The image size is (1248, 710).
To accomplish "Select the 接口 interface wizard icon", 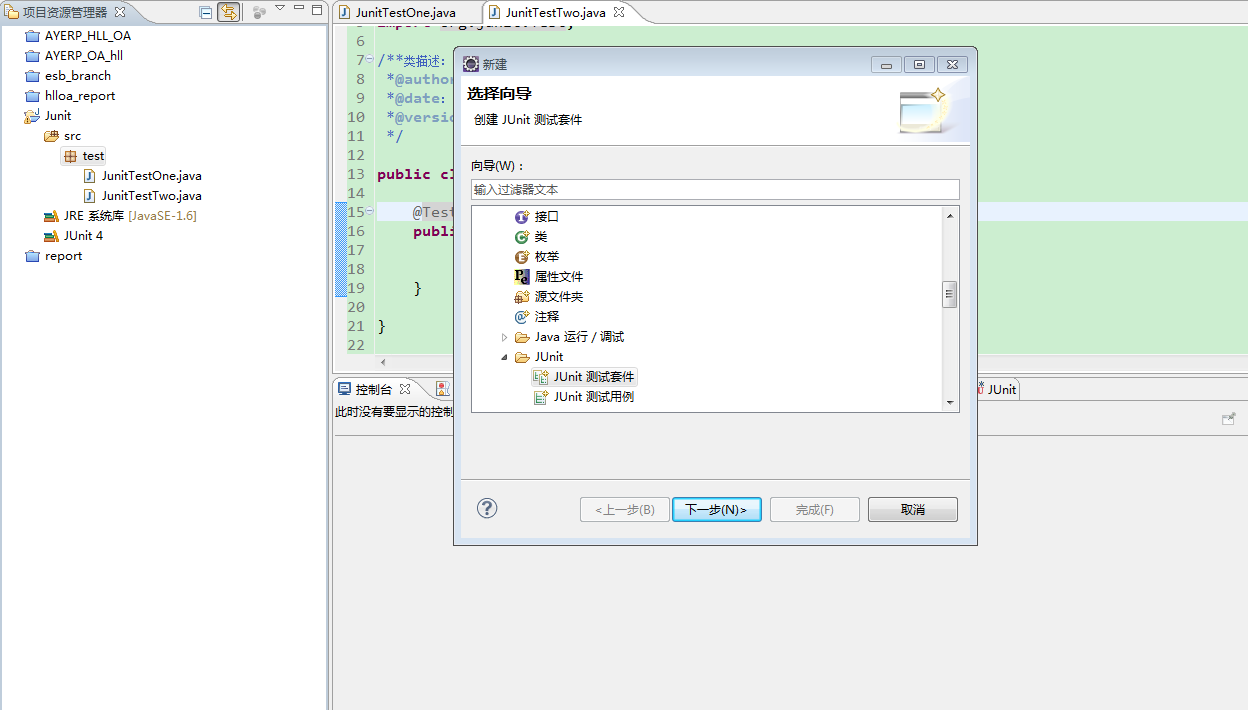I will click(x=521, y=216).
